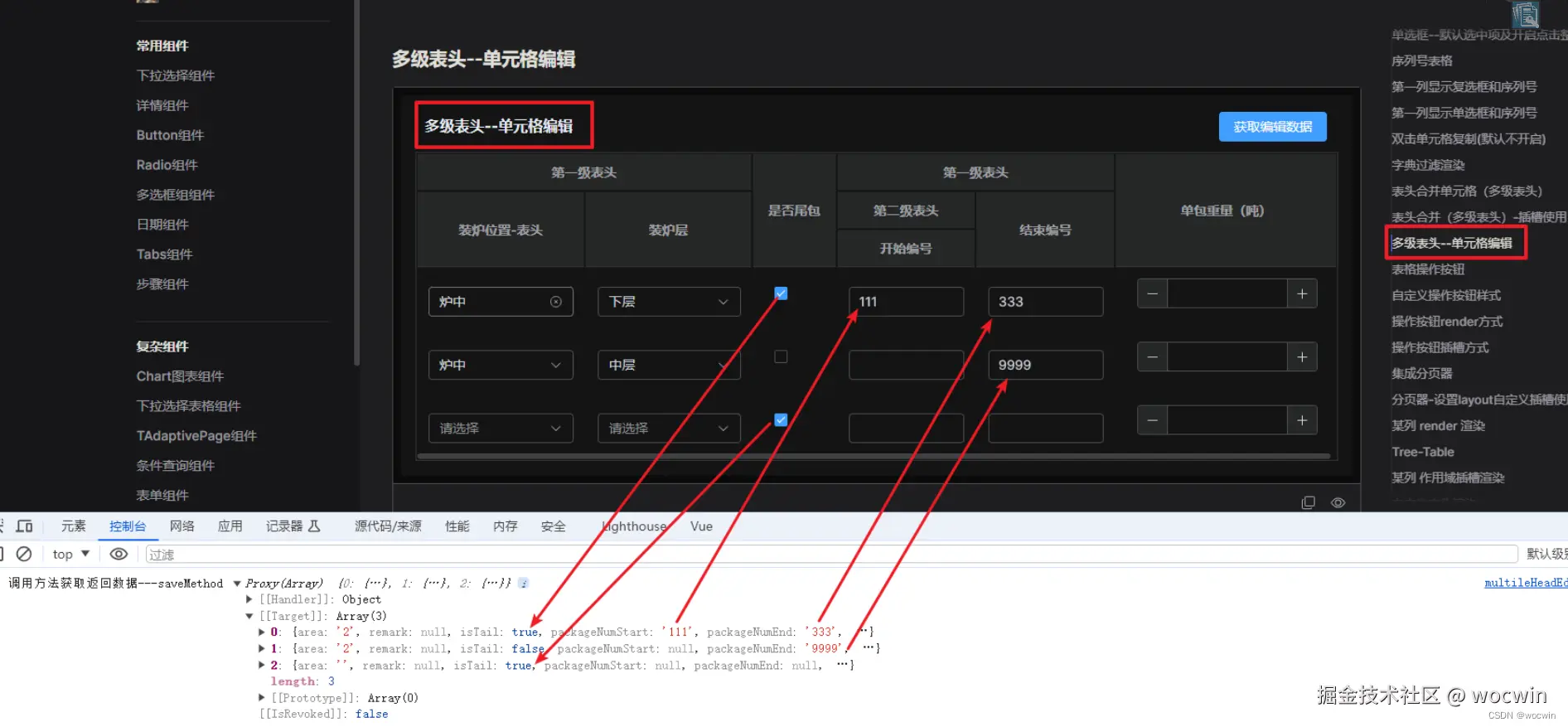
Task: Open 步骤组件 in left sidebar
Action: pos(162,284)
